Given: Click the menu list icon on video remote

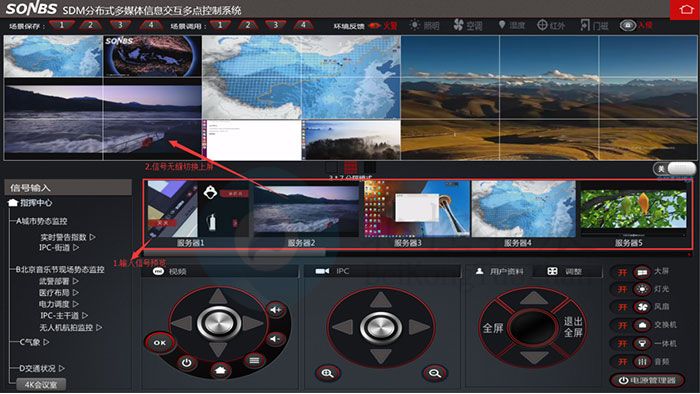Looking at the screenshot, I should point(254,361).
